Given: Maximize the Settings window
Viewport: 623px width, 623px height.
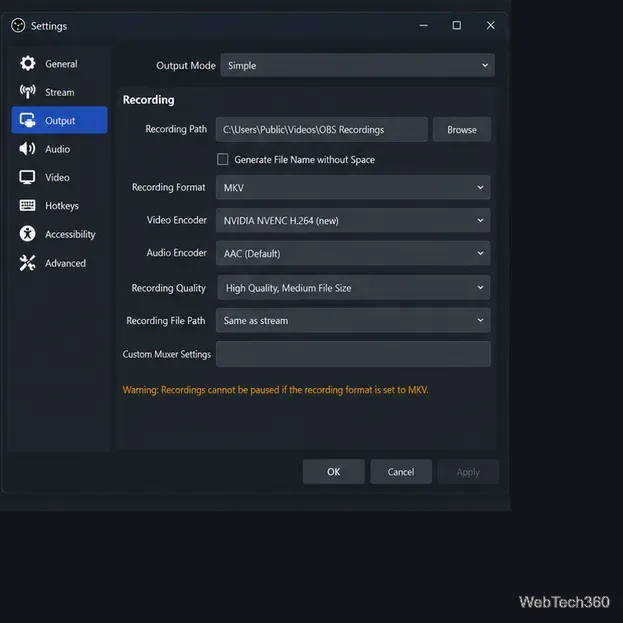Looking at the screenshot, I should tap(457, 25).
